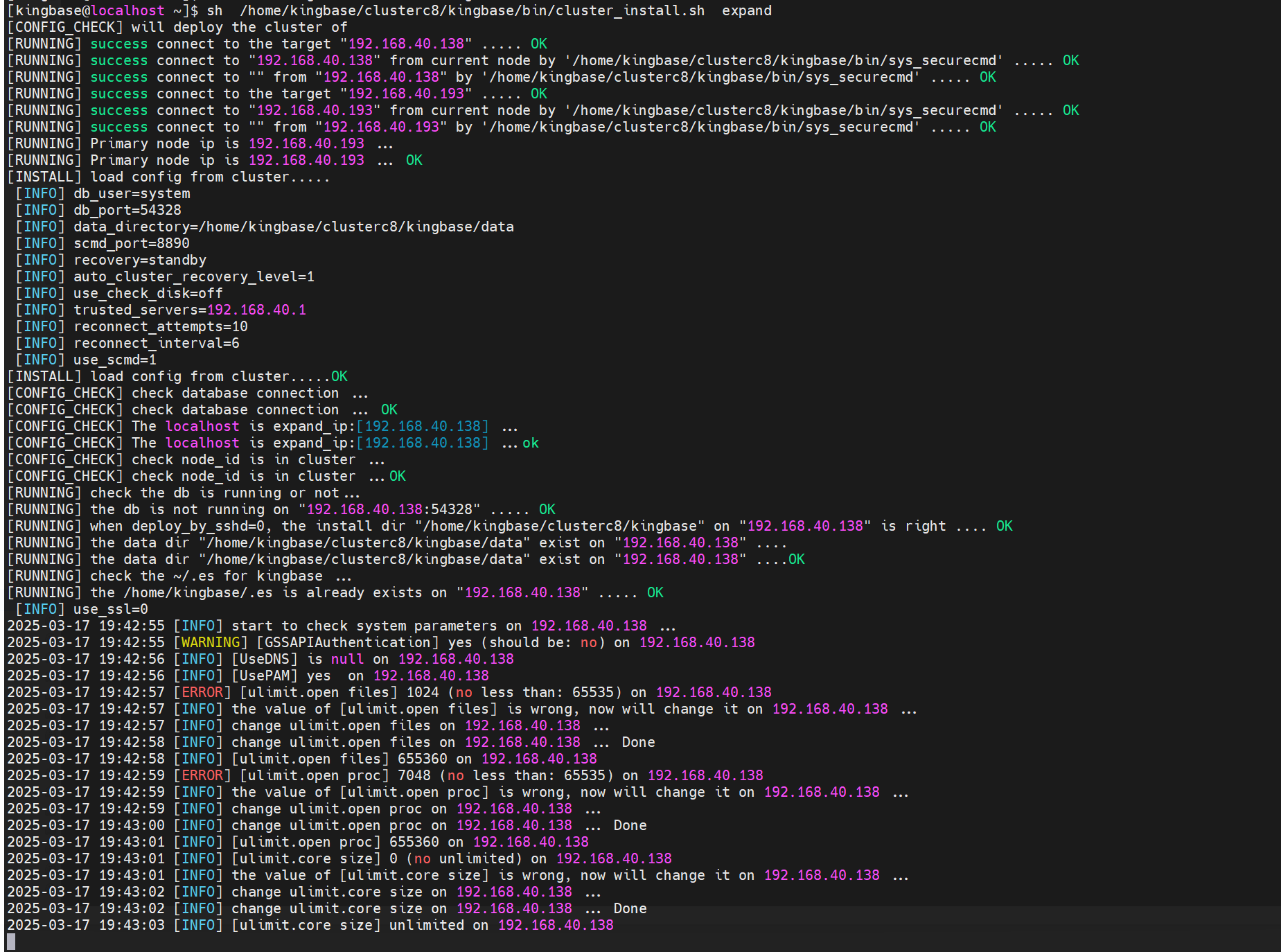The height and width of the screenshot is (952, 1281).
Task: Click the reconnect_interval=6 line
Action: pyautogui.click(x=157, y=343)
